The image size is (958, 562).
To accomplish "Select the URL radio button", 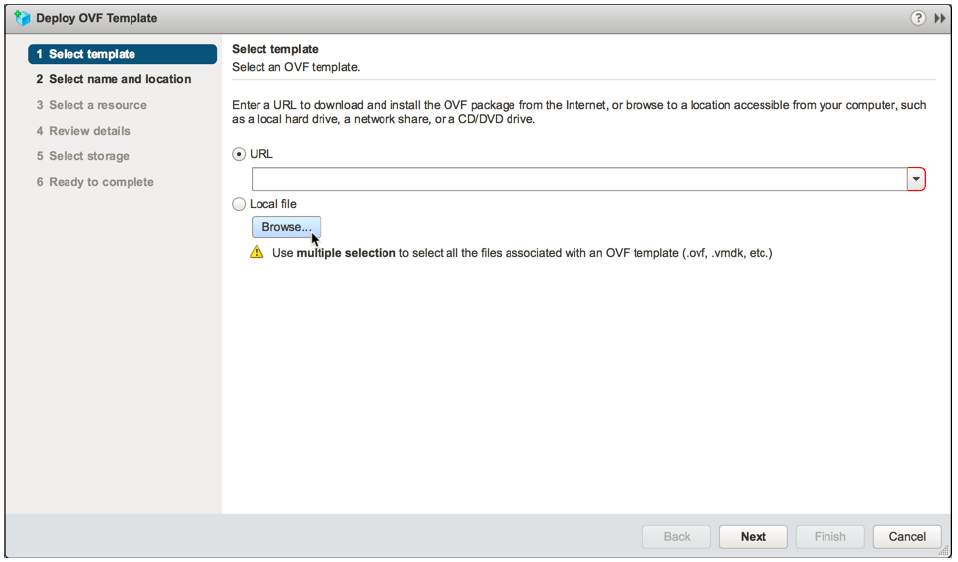I will 239,154.
